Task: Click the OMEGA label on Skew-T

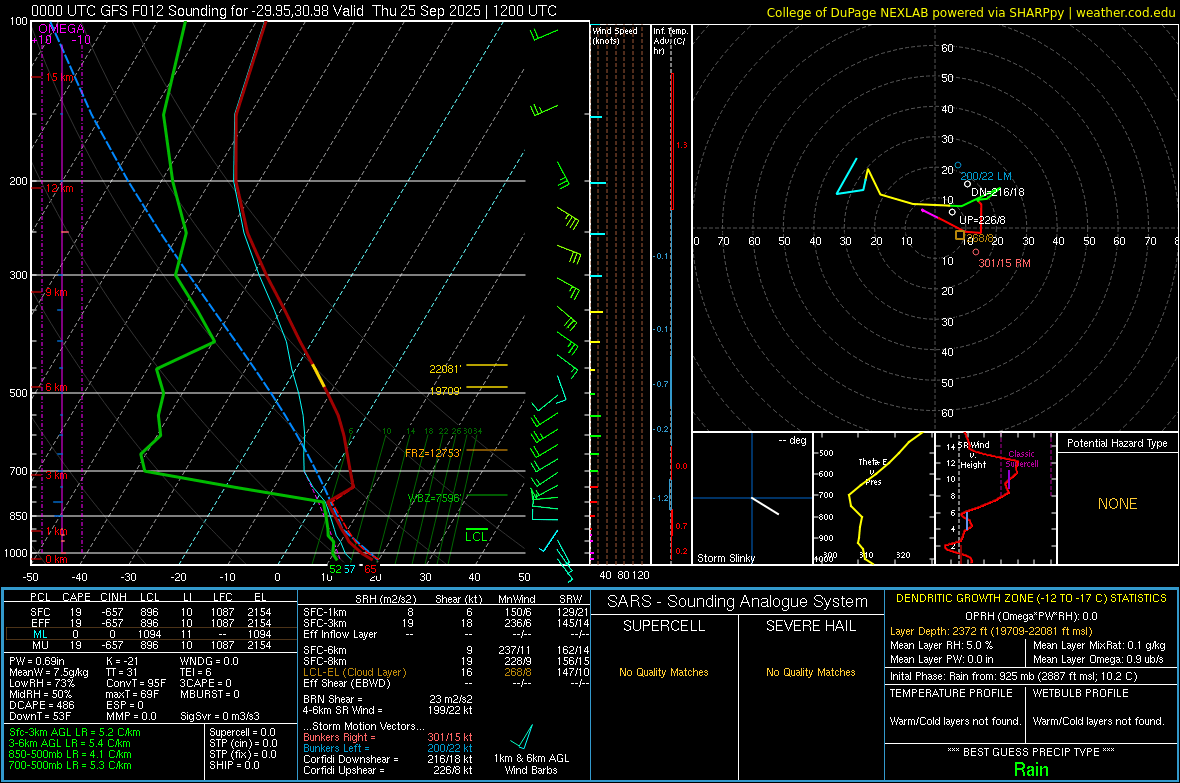Action: pos(61,29)
